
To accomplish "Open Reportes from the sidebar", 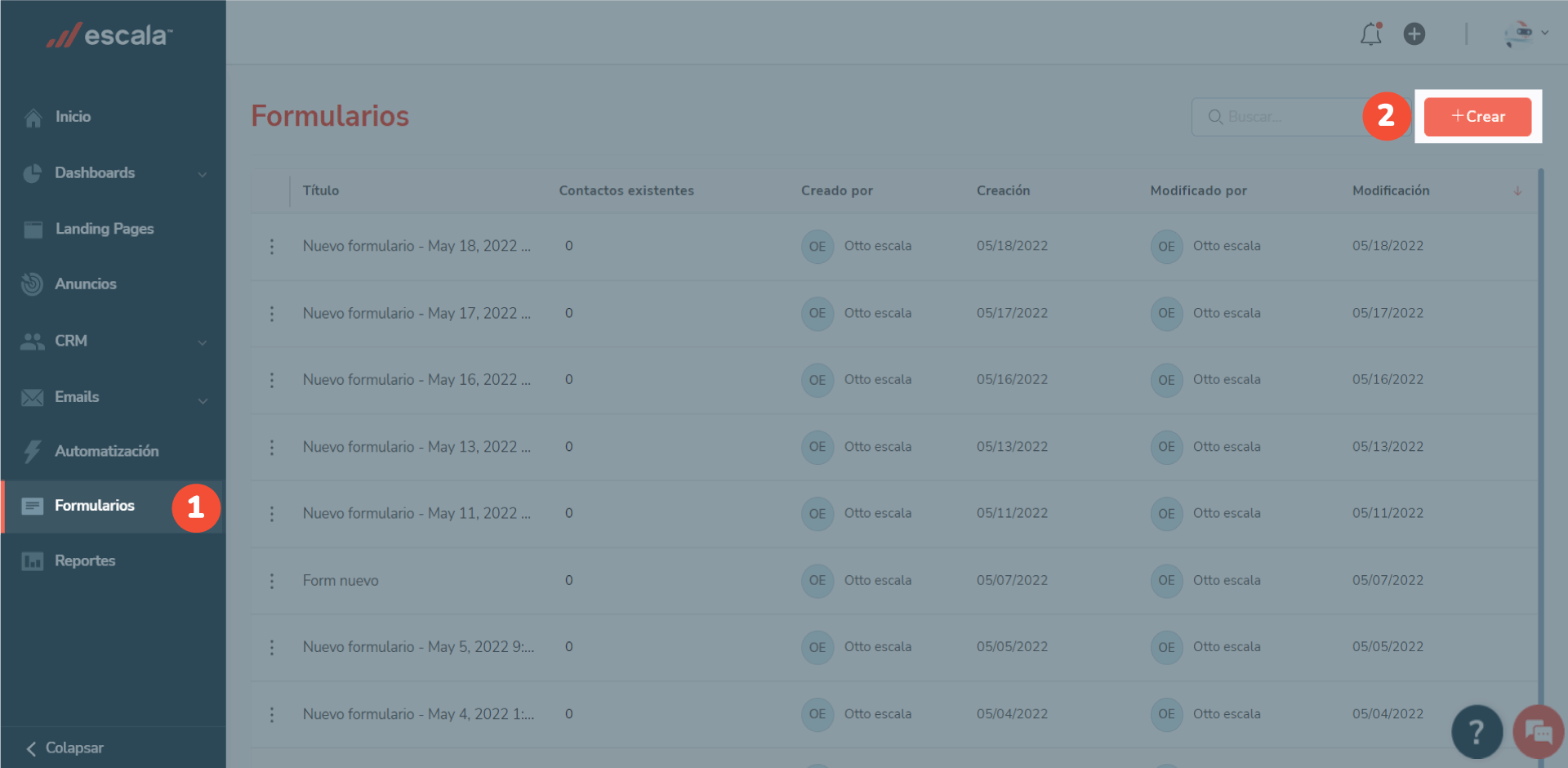I will coord(85,561).
